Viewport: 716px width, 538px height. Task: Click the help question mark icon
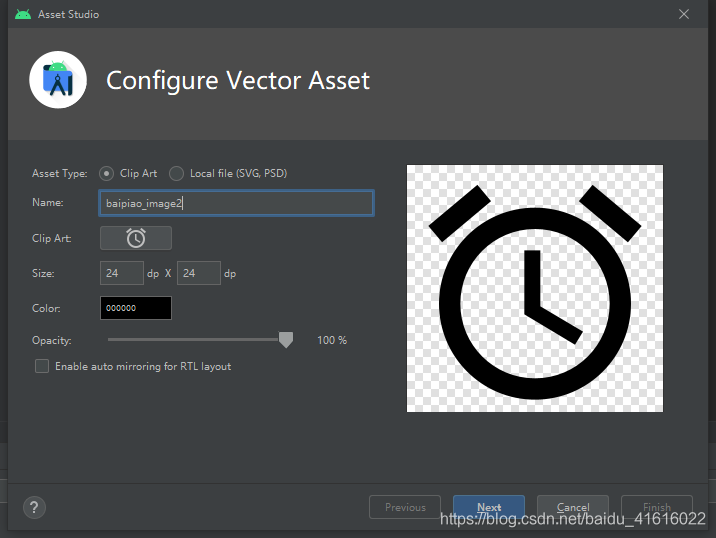pos(34,507)
